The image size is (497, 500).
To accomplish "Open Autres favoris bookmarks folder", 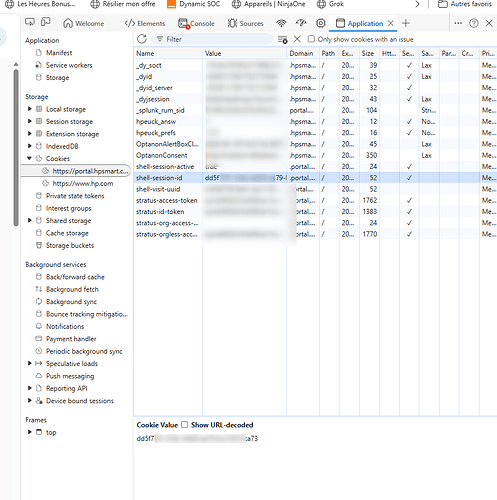I will point(465,4).
